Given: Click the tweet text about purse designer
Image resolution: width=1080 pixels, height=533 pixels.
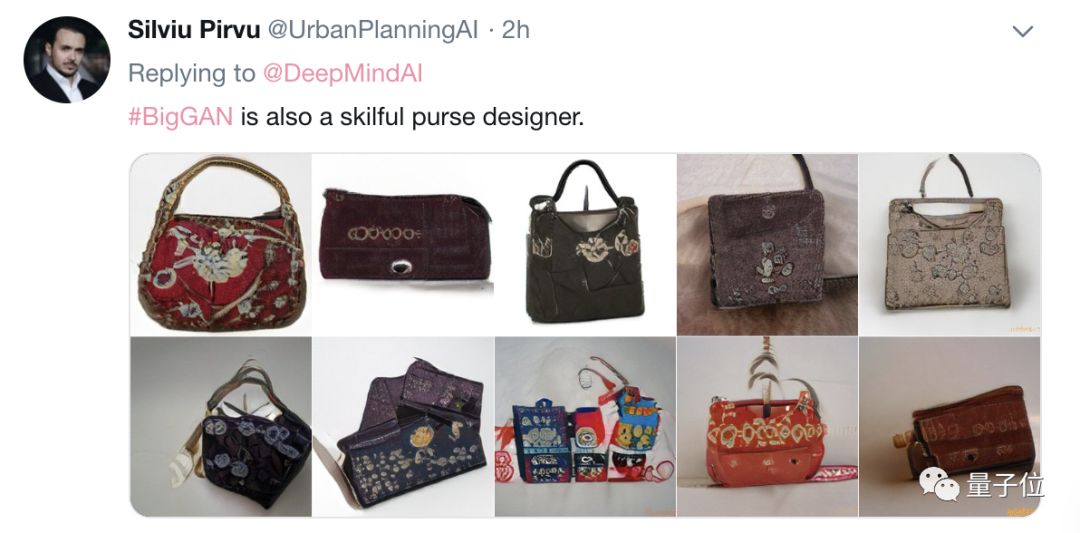Looking at the screenshot, I should [355, 116].
